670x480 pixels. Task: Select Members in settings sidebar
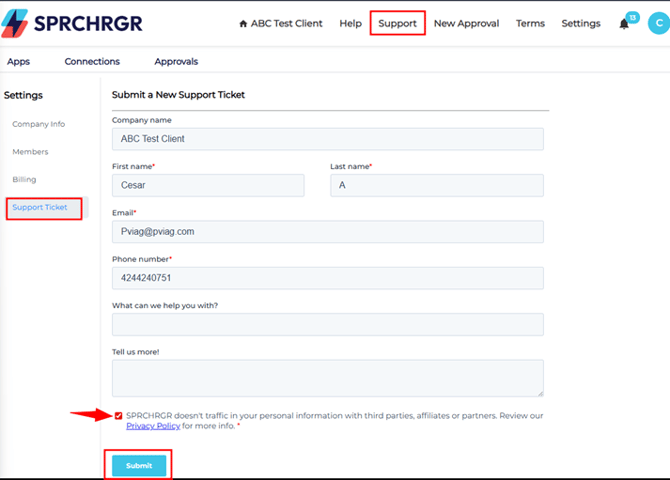coord(30,152)
